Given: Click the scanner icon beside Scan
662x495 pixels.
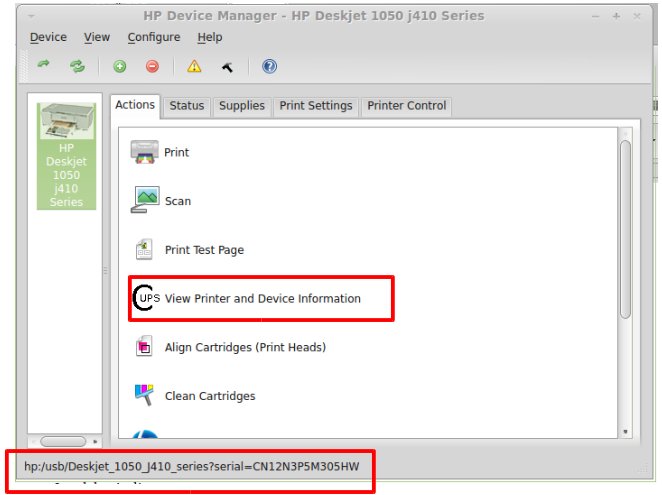Looking at the screenshot, I should coord(145,200).
